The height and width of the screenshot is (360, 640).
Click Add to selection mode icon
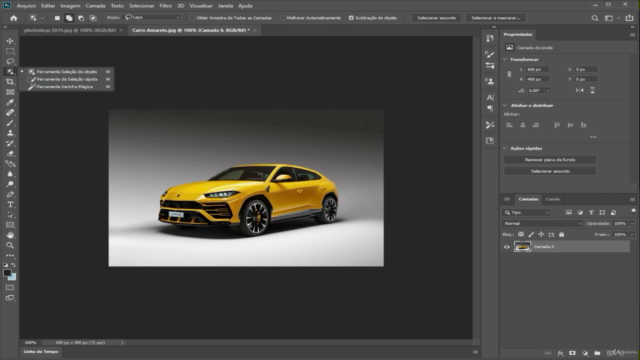pyautogui.click(x=69, y=18)
